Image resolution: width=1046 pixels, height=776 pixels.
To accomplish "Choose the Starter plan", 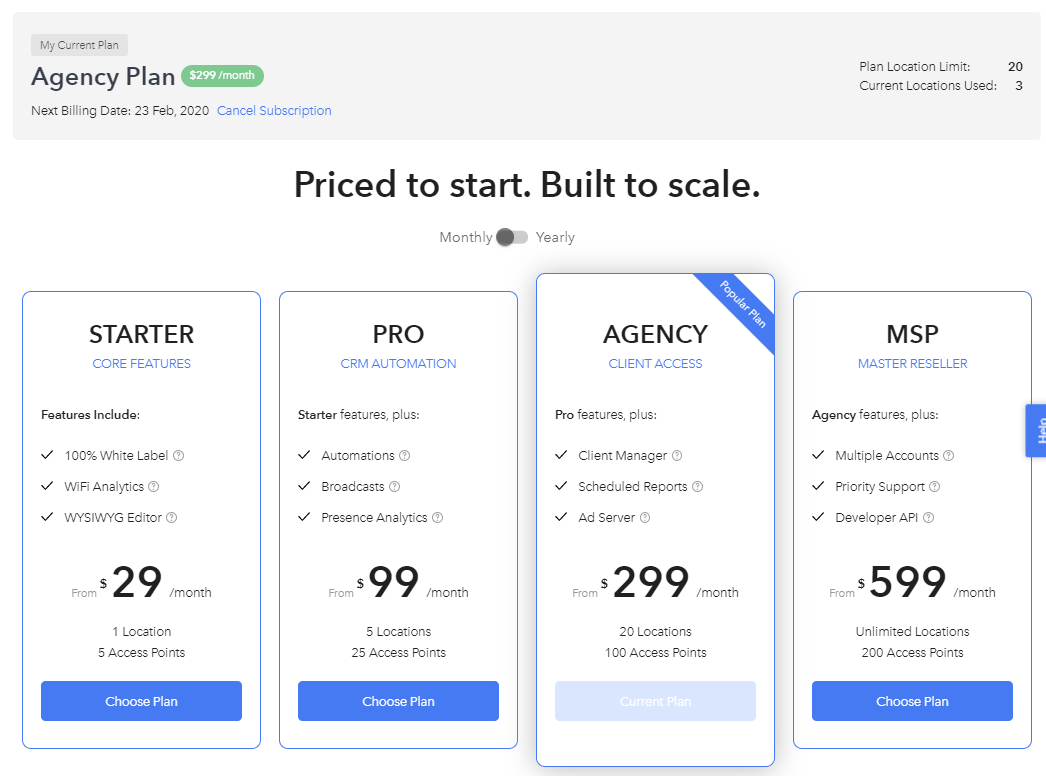I will click(141, 701).
